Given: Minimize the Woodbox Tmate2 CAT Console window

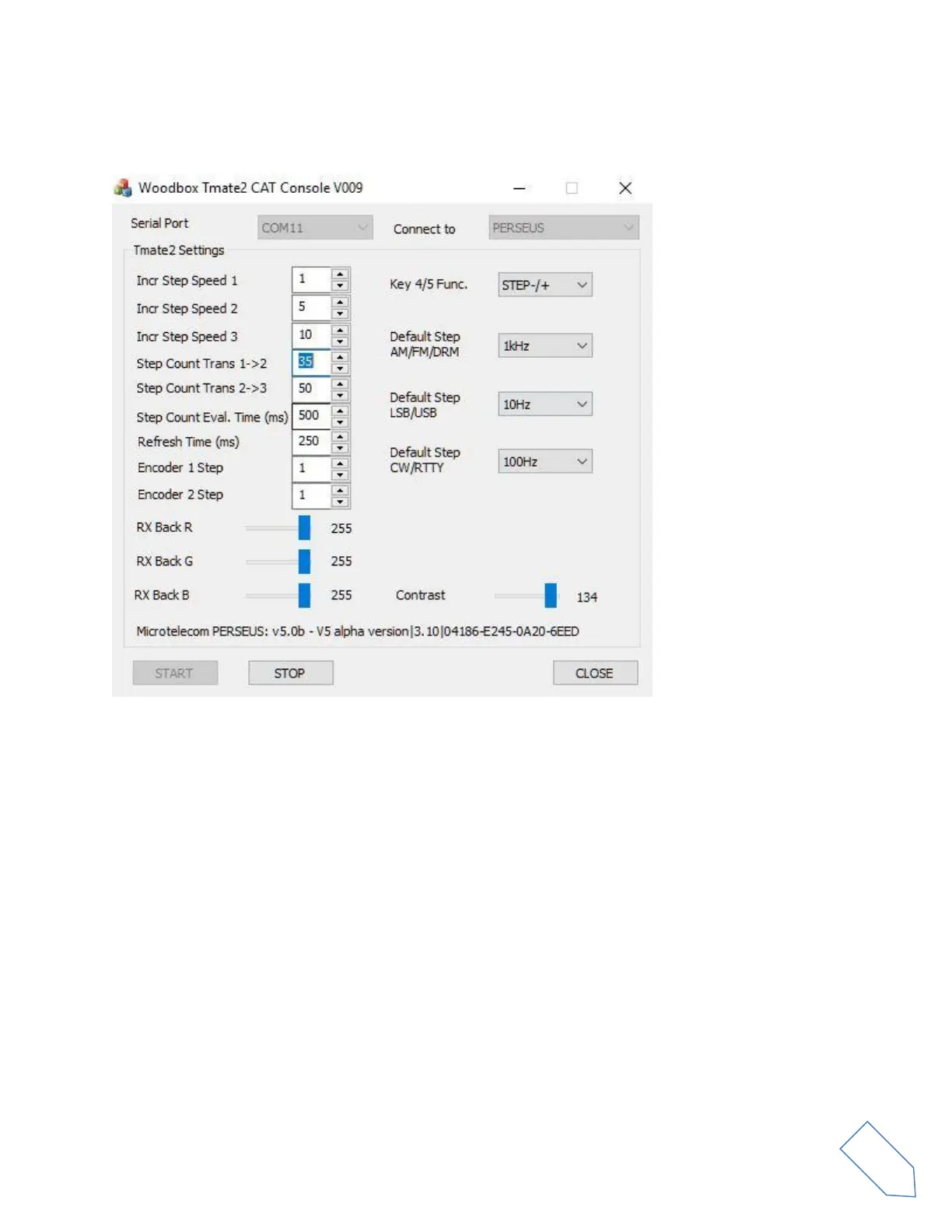Looking at the screenshot, I should coord(520,188).
